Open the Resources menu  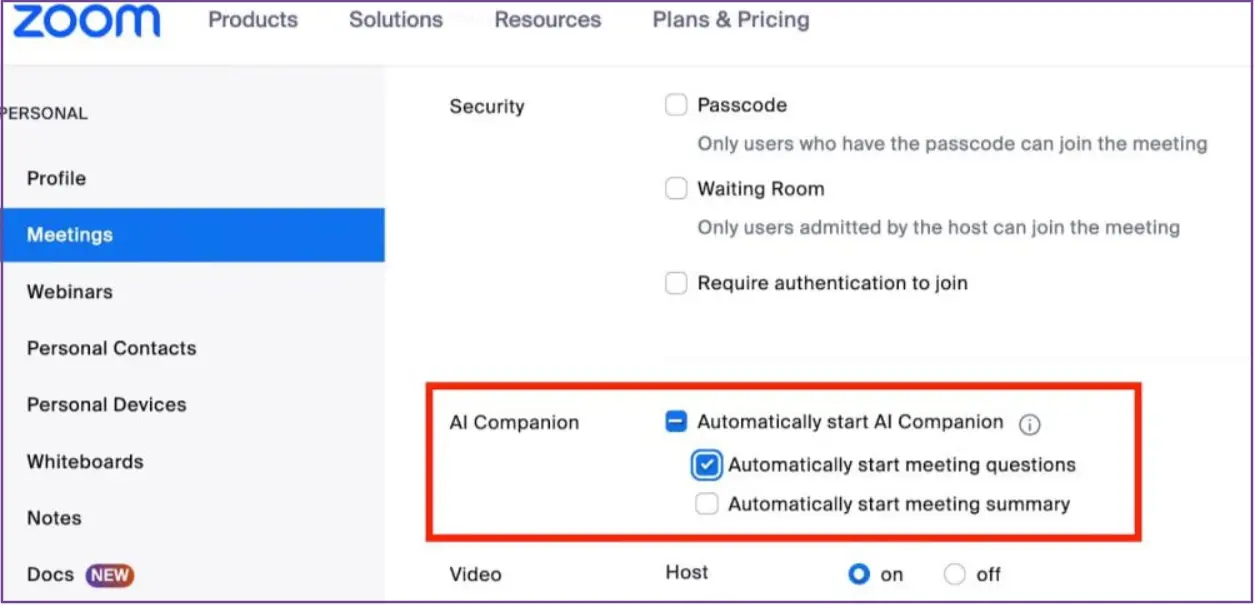pos(547,19)
